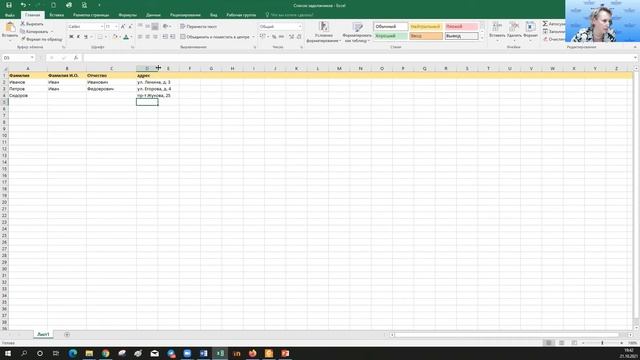Screen dimensions: 640x360
Task: Decrease decimal places
Action: (299, 37)
